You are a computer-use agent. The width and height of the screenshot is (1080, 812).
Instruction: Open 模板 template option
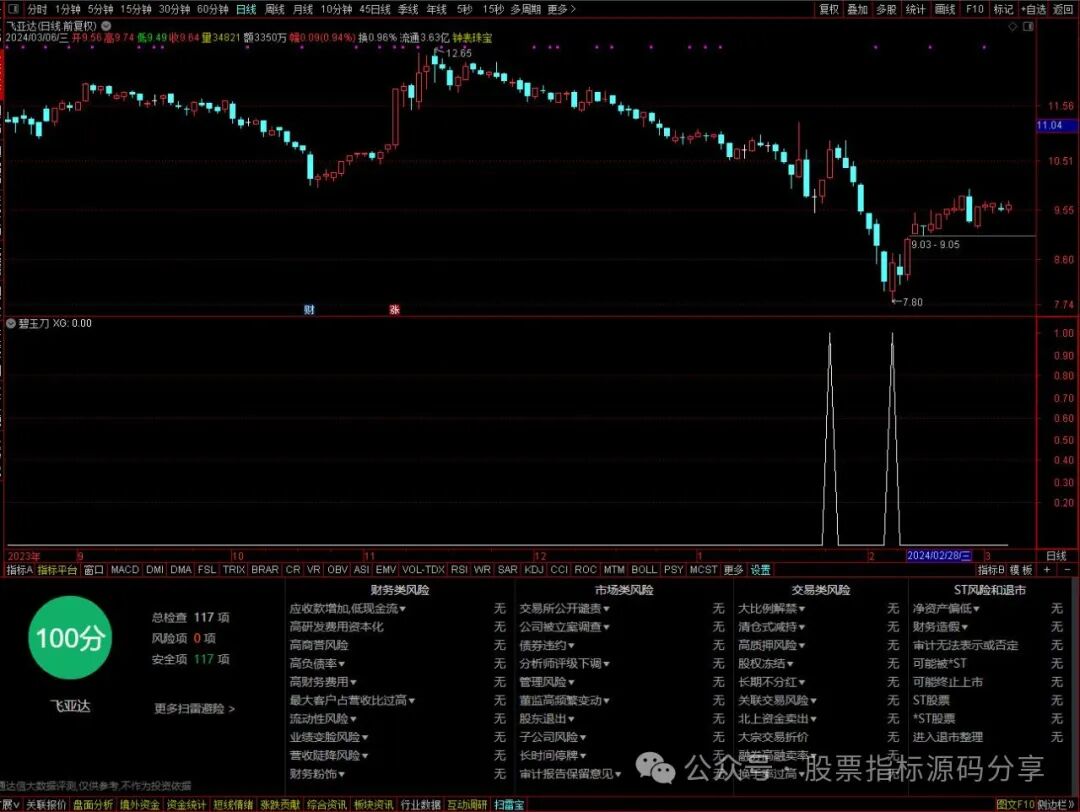tap(1021, 570)
